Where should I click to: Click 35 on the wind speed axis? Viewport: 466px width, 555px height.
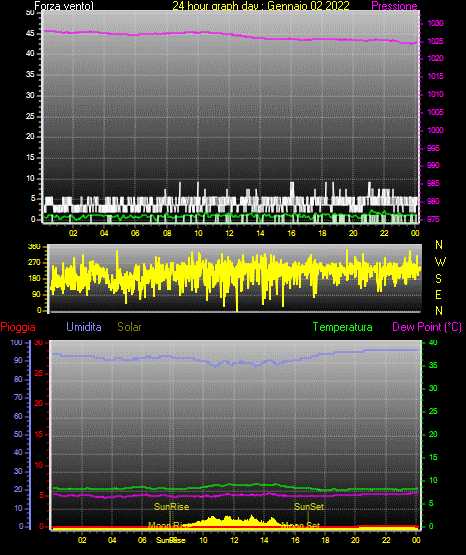pos(30,75)
